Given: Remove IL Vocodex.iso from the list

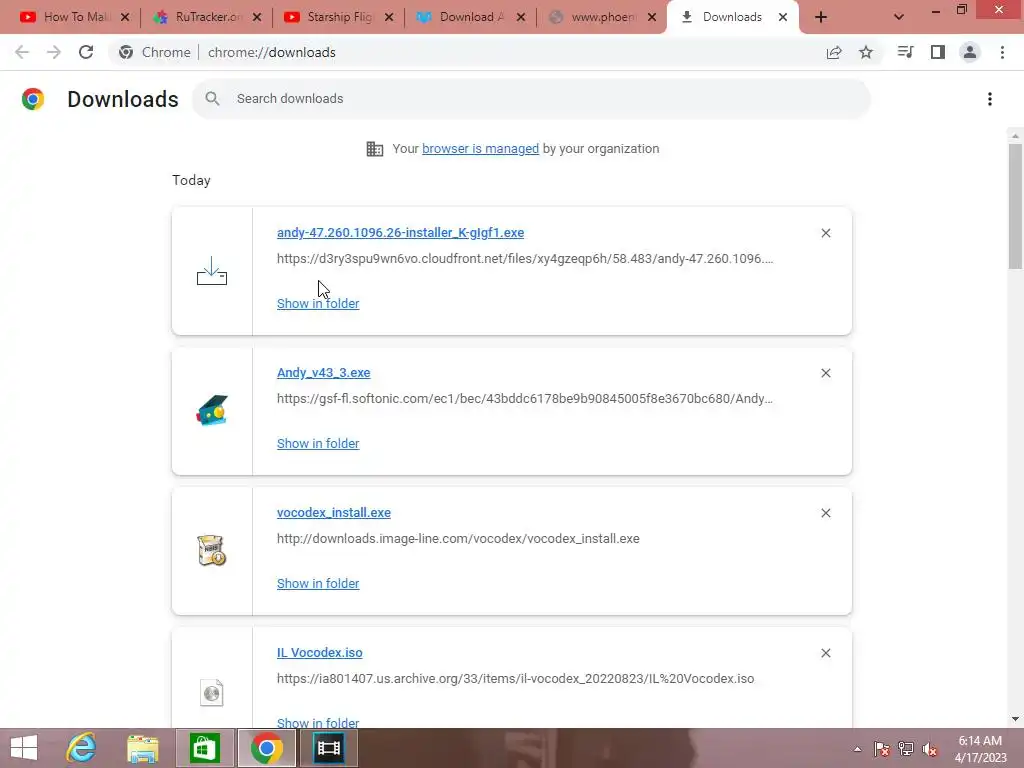Looking at the screenshot, I should (x=826, y=653).
